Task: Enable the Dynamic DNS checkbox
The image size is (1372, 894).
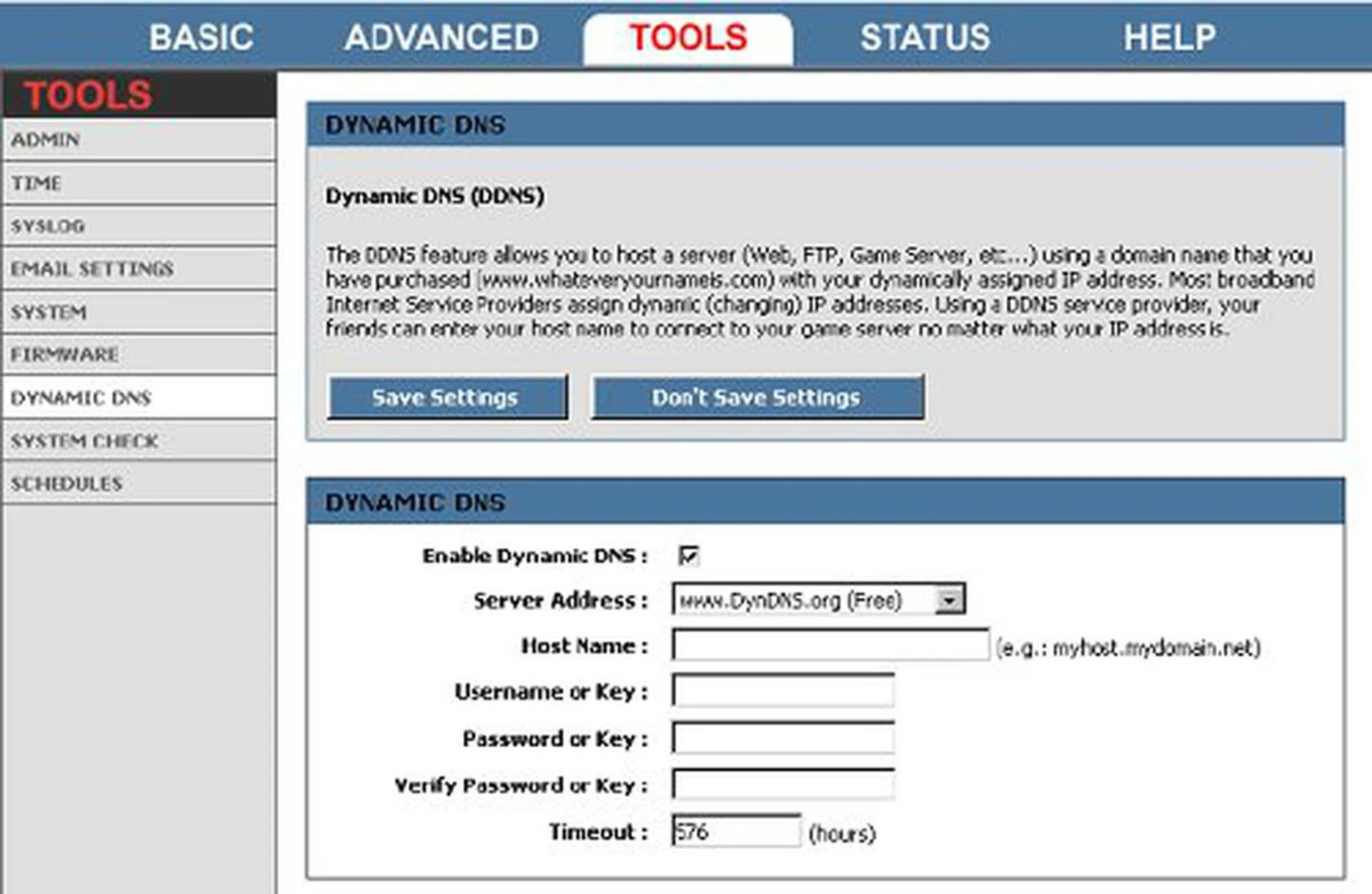Action: 688,556
